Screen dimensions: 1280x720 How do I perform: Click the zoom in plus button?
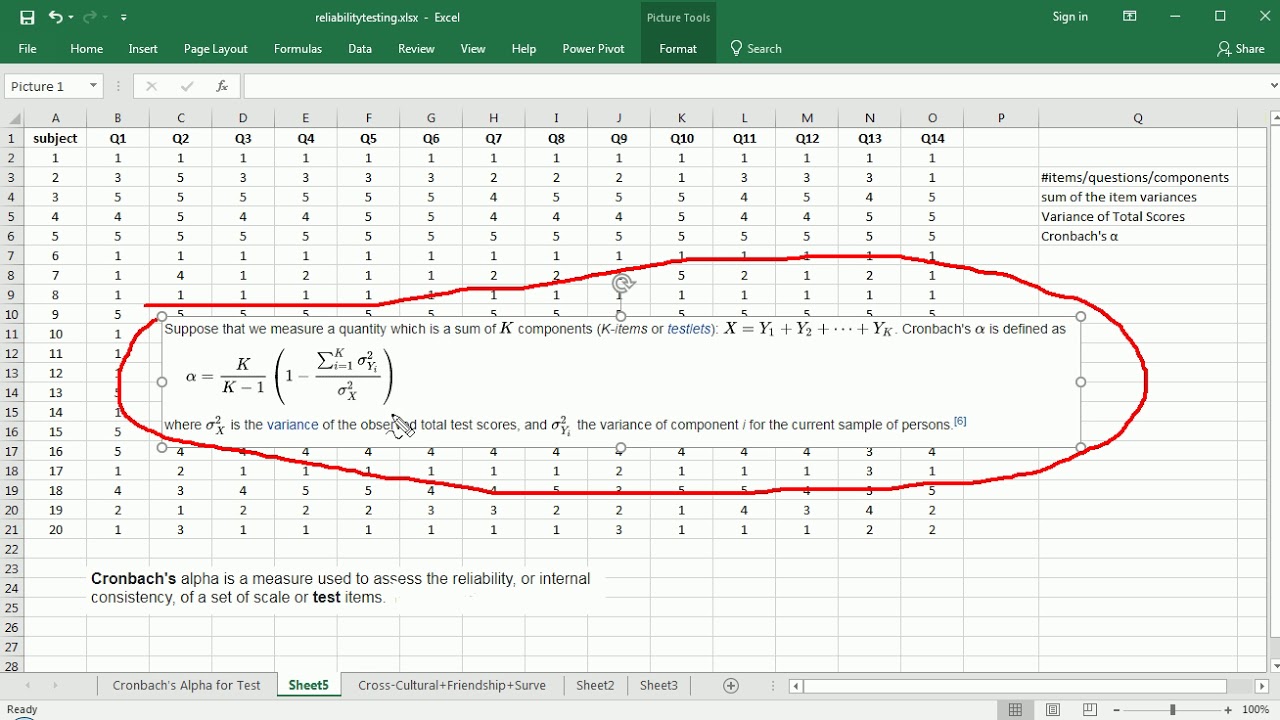click(1228, 710)
